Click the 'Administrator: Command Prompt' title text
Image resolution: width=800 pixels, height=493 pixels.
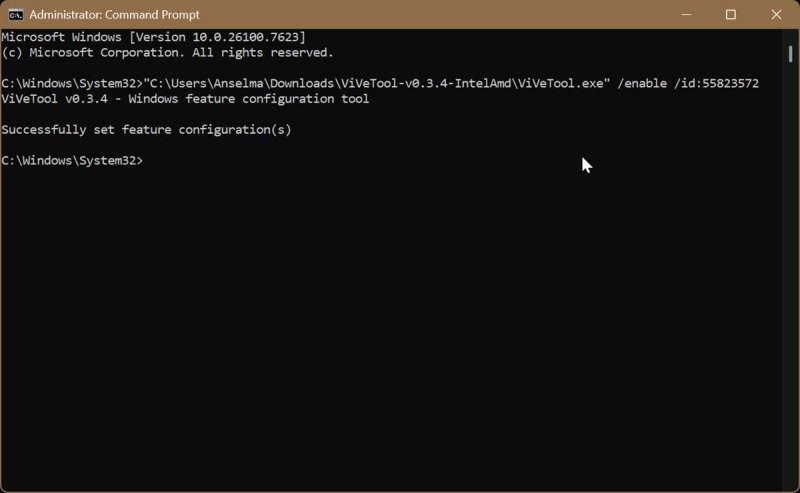pos(114,15)
